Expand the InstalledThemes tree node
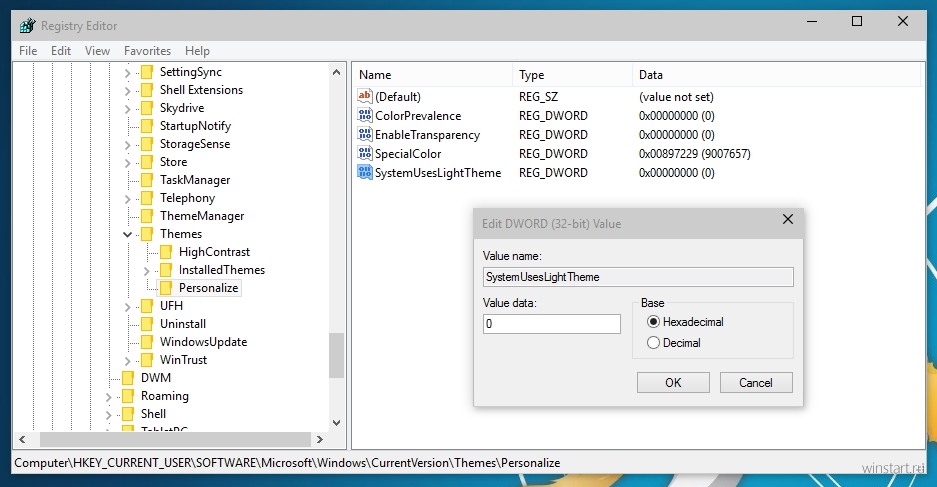 pyautogui.click(x=147, y=270)
